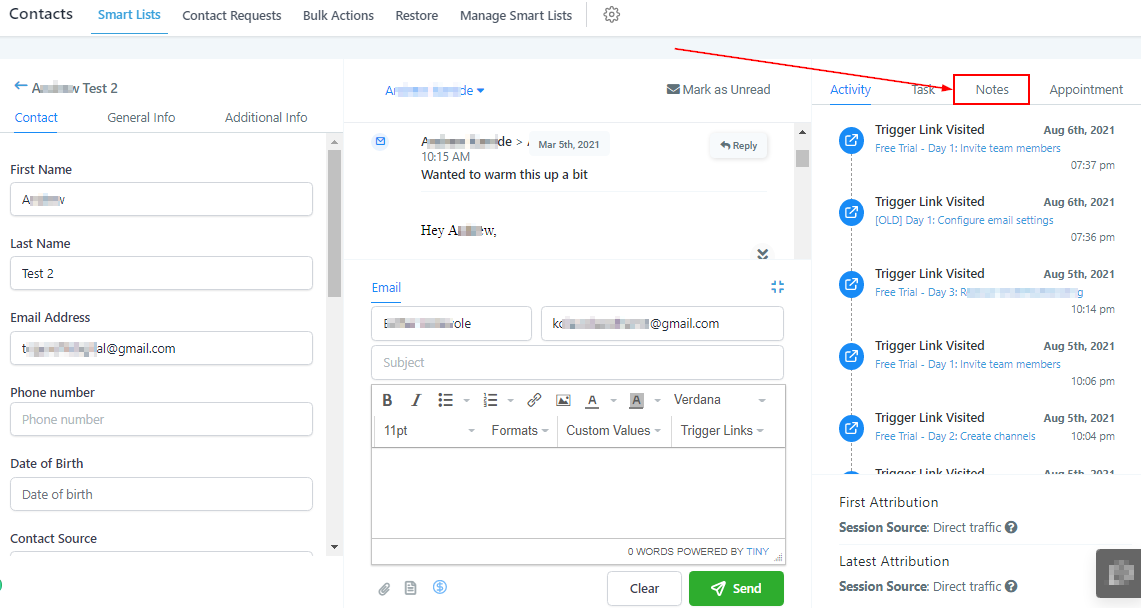The image size is (1141, 608).
Task: Click the dollar sign payment icon
Action: 440,587
